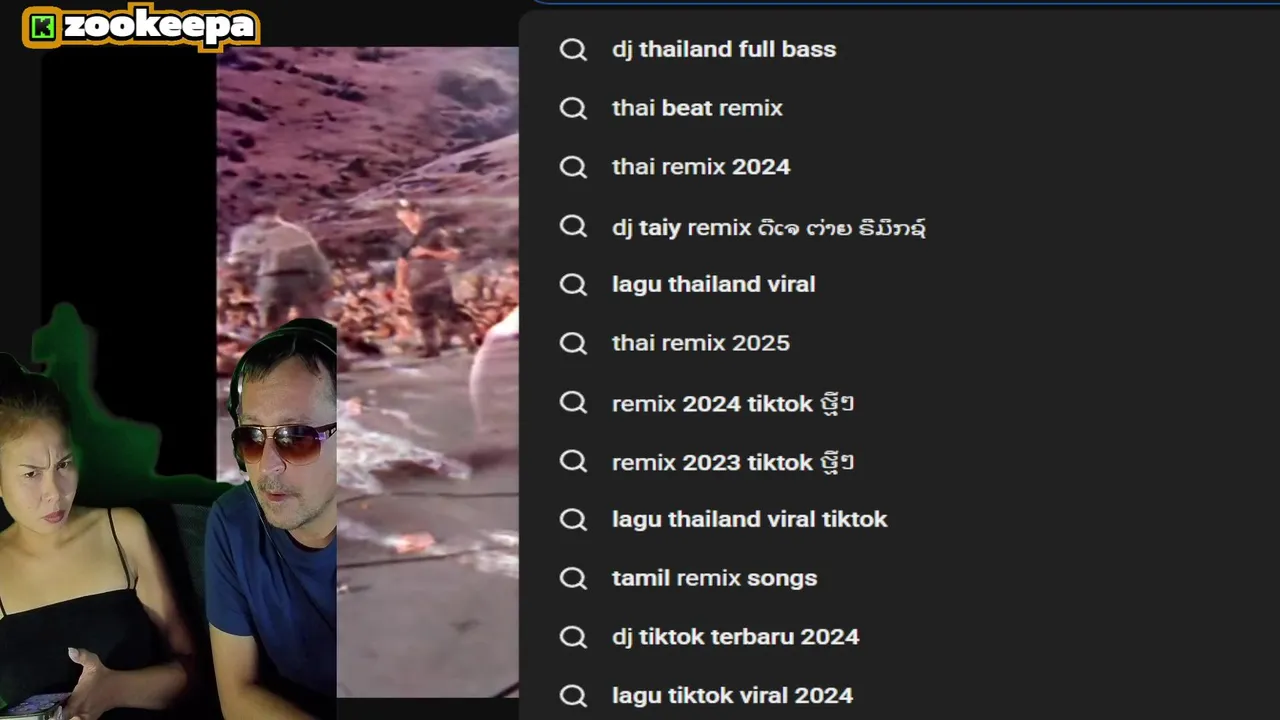Choose 'lagu thailand viral' suggestion
Viewport: 1280px width, 720px height.
click(900, 284)
